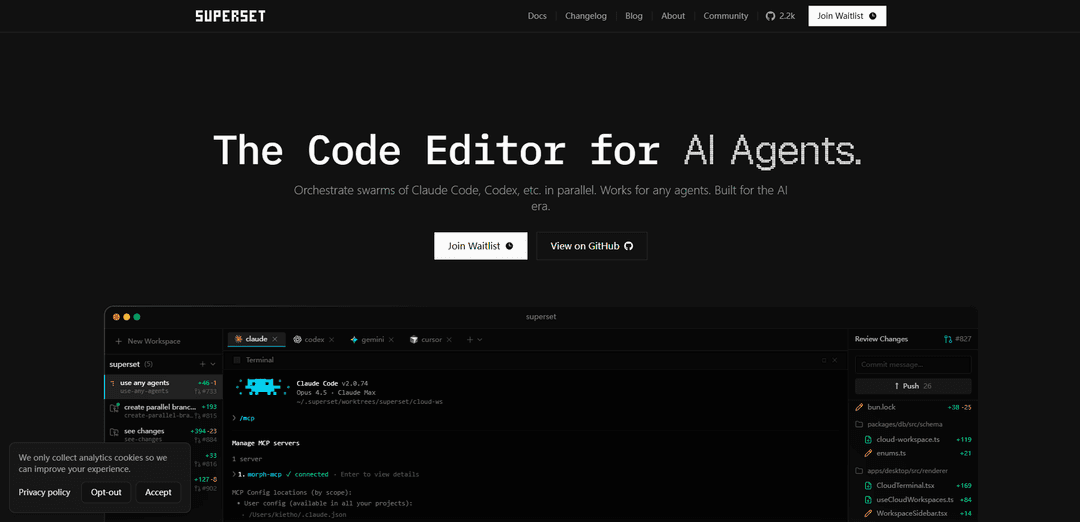
Task: Open the new tab dropdown chevron after cursor
Action: [480, 340]
